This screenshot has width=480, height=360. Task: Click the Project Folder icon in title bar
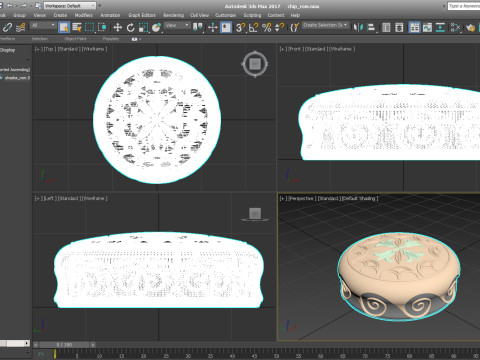(x=38, y=6)
